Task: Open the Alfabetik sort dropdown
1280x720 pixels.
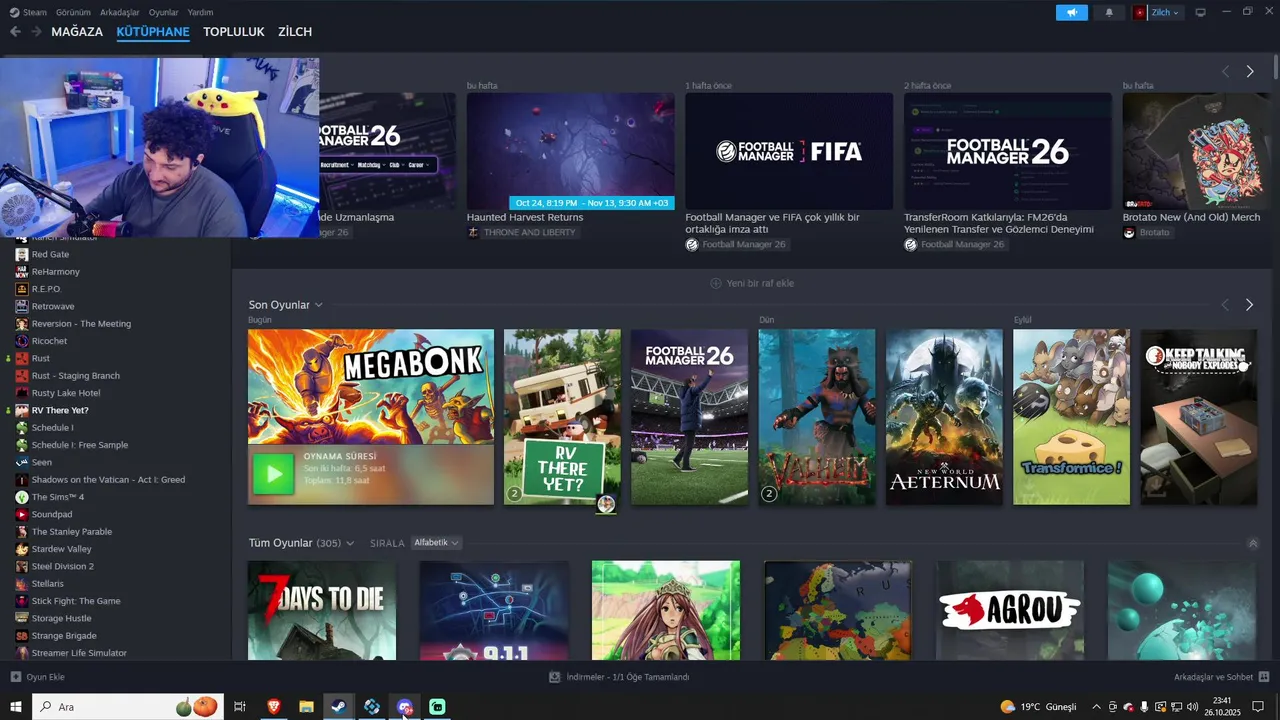Action: tap(436, 543)
